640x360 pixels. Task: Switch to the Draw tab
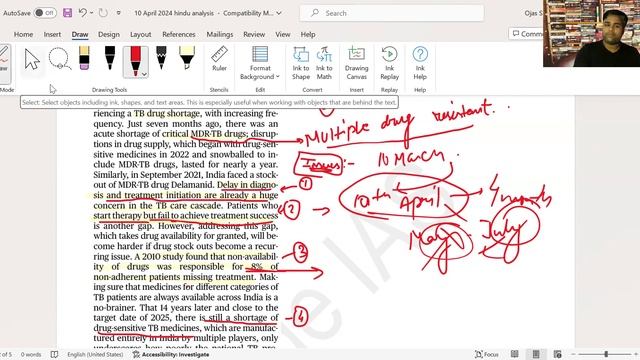coord(80,35)
